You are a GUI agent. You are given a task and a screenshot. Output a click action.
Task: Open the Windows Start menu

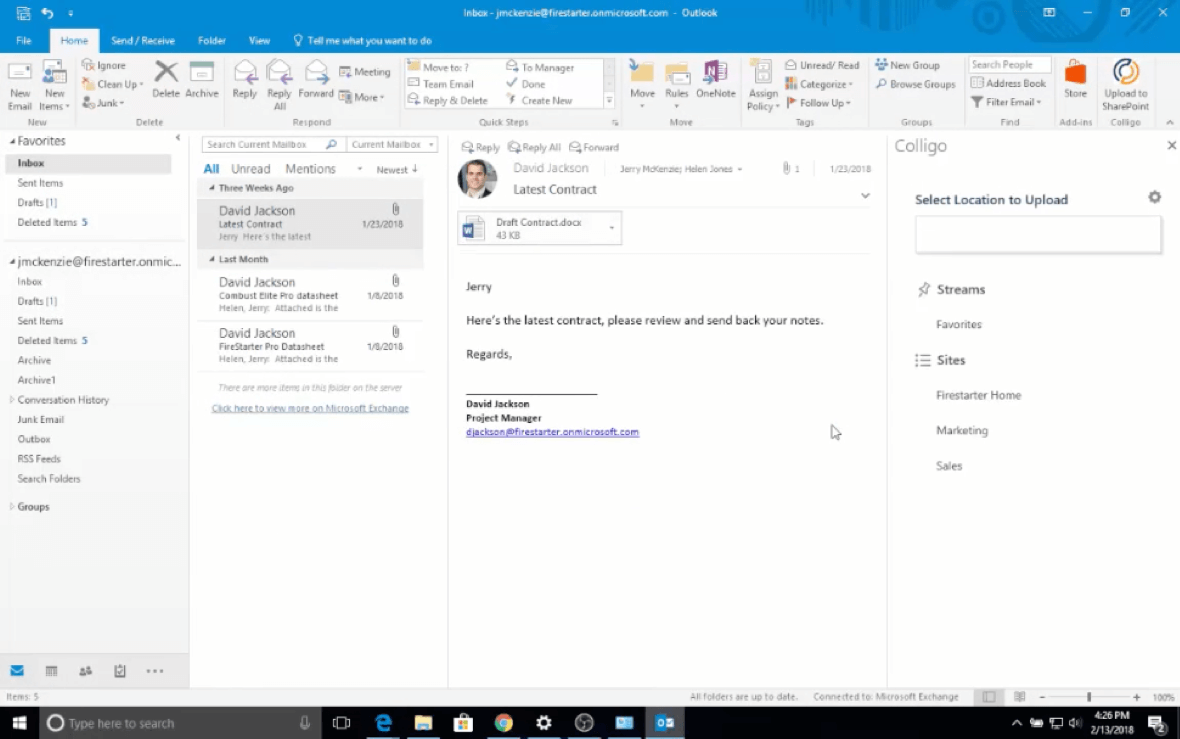pos(20,723)
